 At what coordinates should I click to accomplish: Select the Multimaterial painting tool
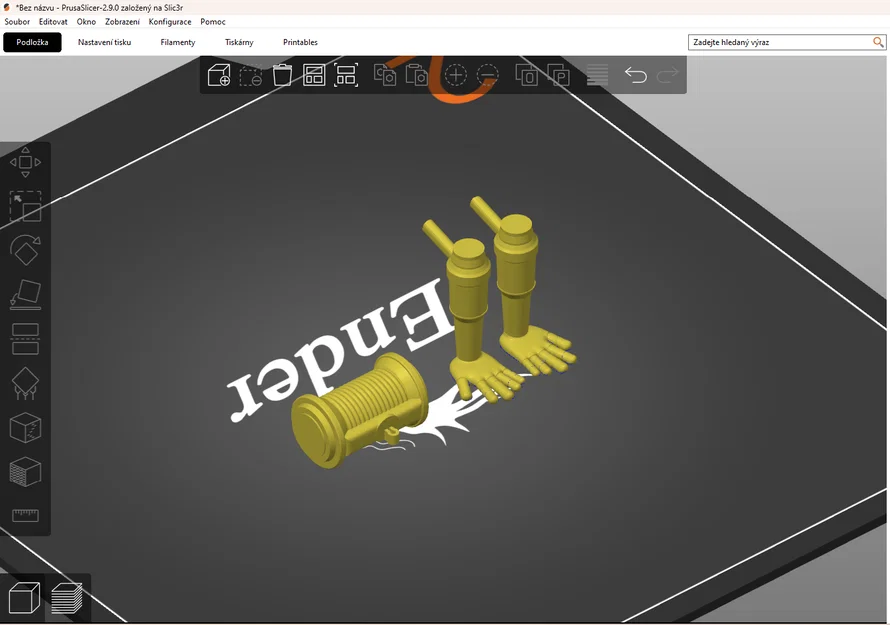pyautogui.click(x=26, y=472)
